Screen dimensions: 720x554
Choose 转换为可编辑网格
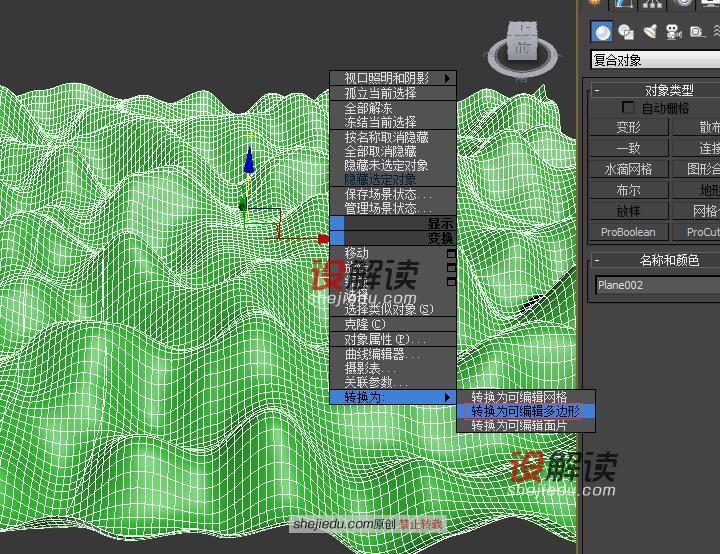coord(526,397)
